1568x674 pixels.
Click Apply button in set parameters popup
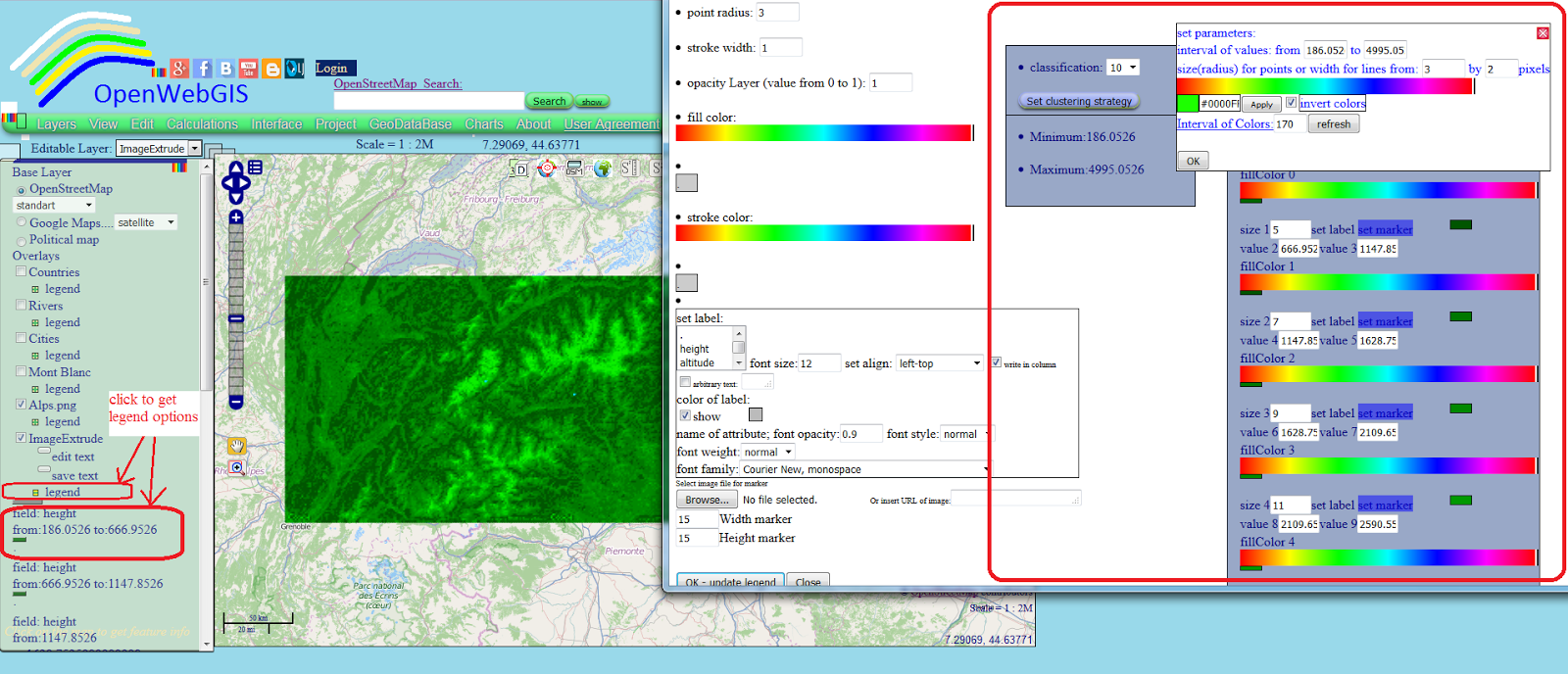point(1262,104)
